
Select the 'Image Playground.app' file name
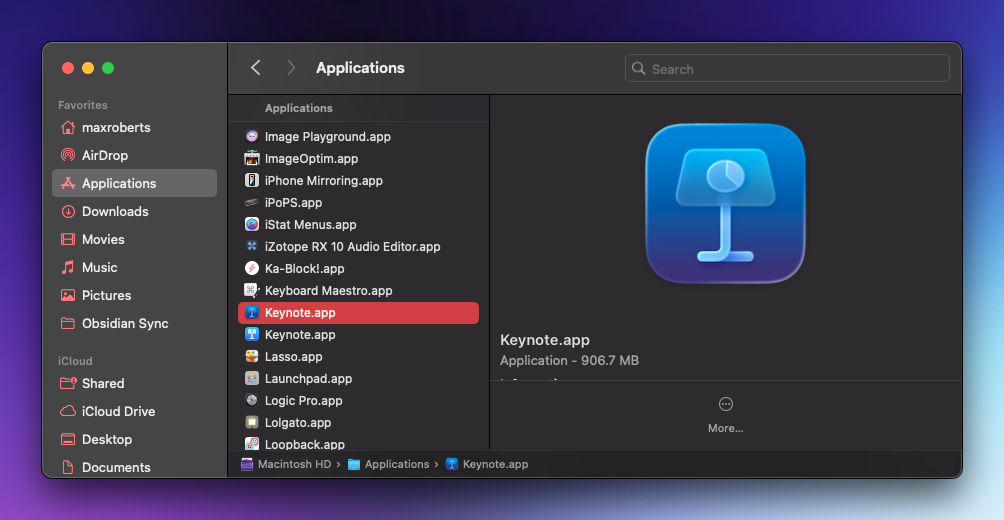point(327,136)
